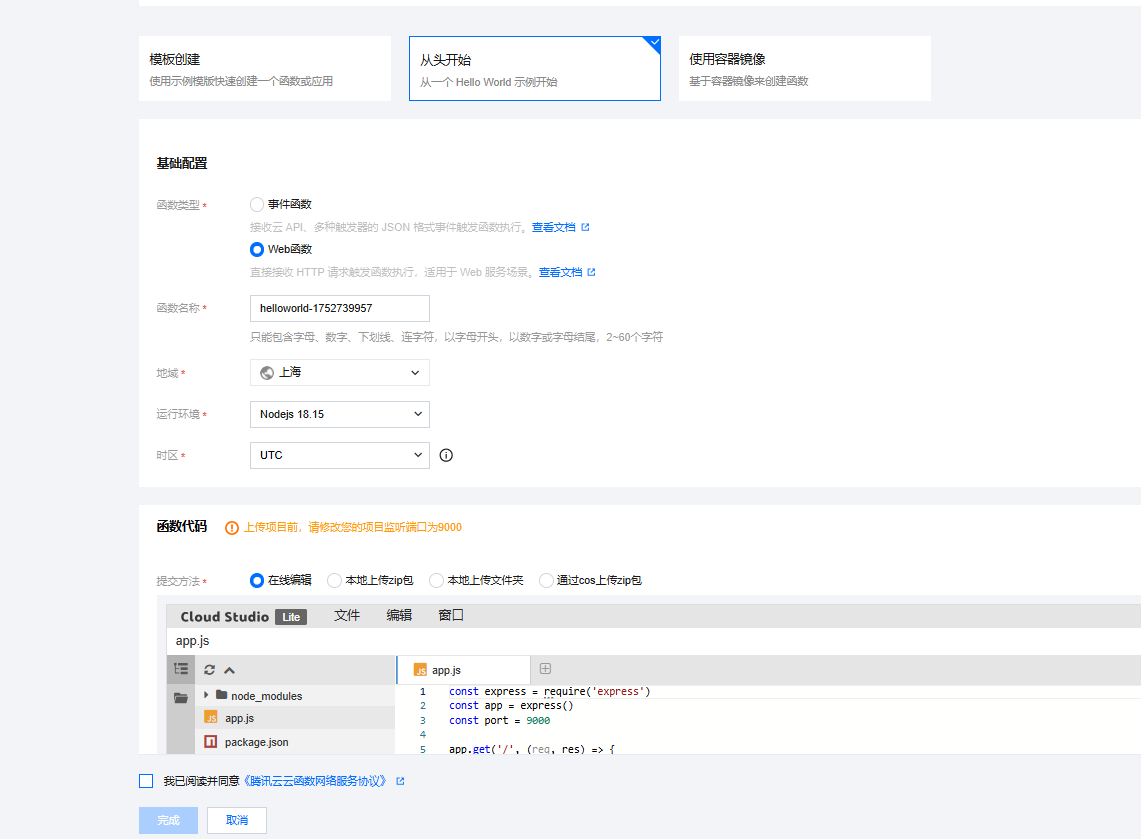Click the timezone info icon beside UTC

coord(445,455)
